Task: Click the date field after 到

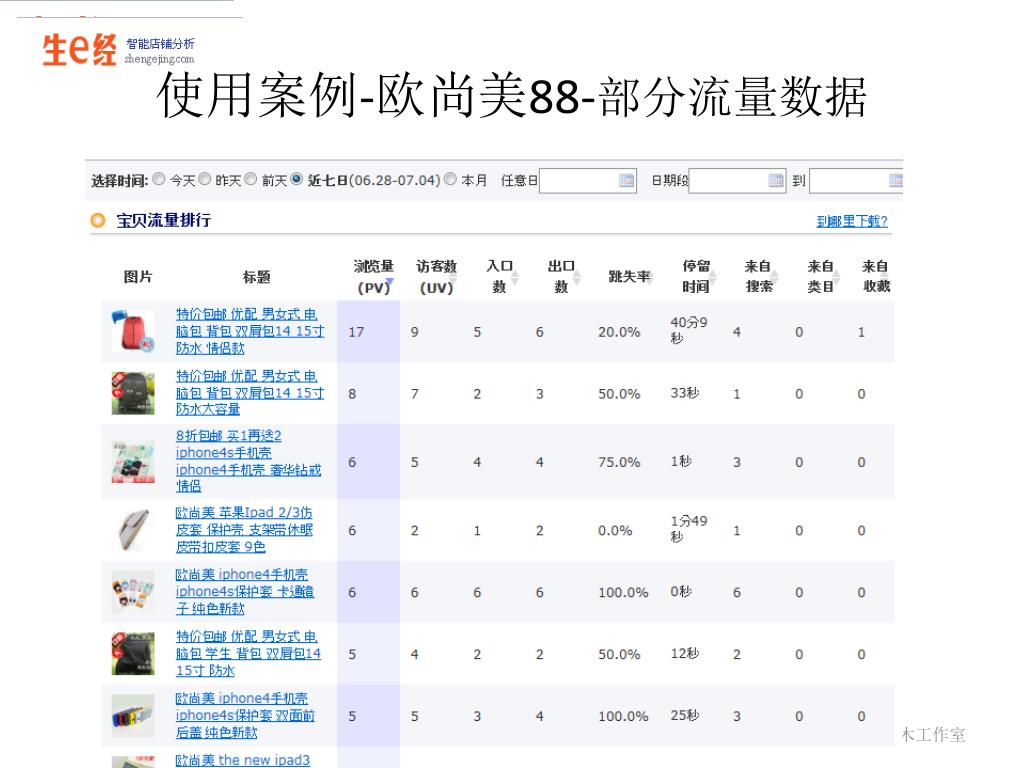Action: tap(856, 181)
